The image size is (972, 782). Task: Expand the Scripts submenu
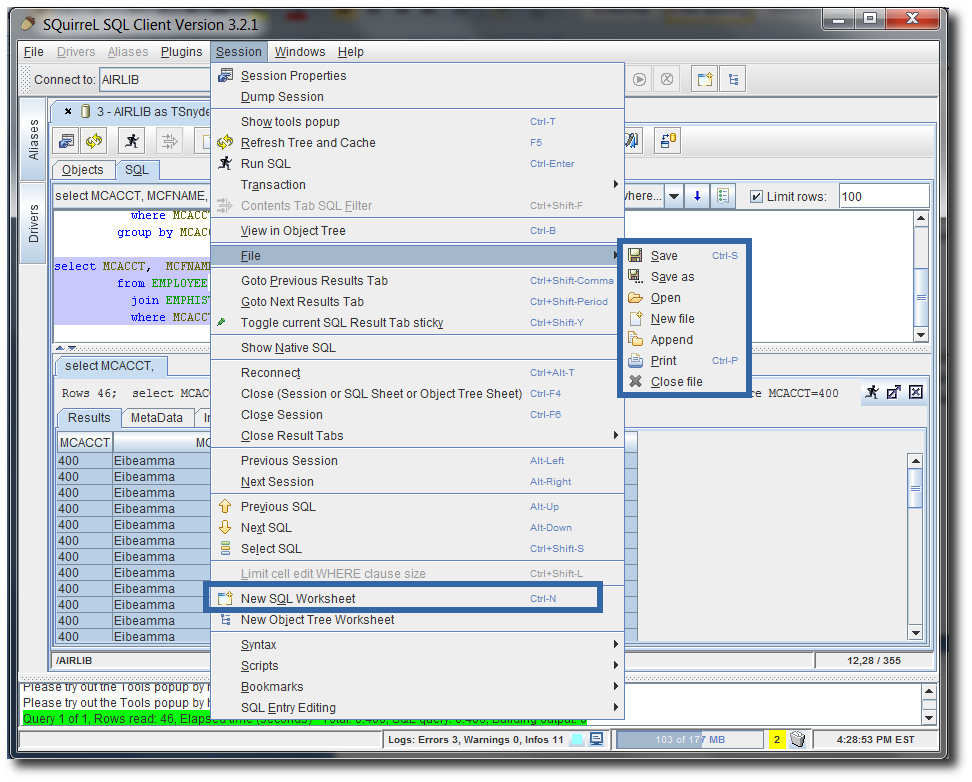(417, 666)
